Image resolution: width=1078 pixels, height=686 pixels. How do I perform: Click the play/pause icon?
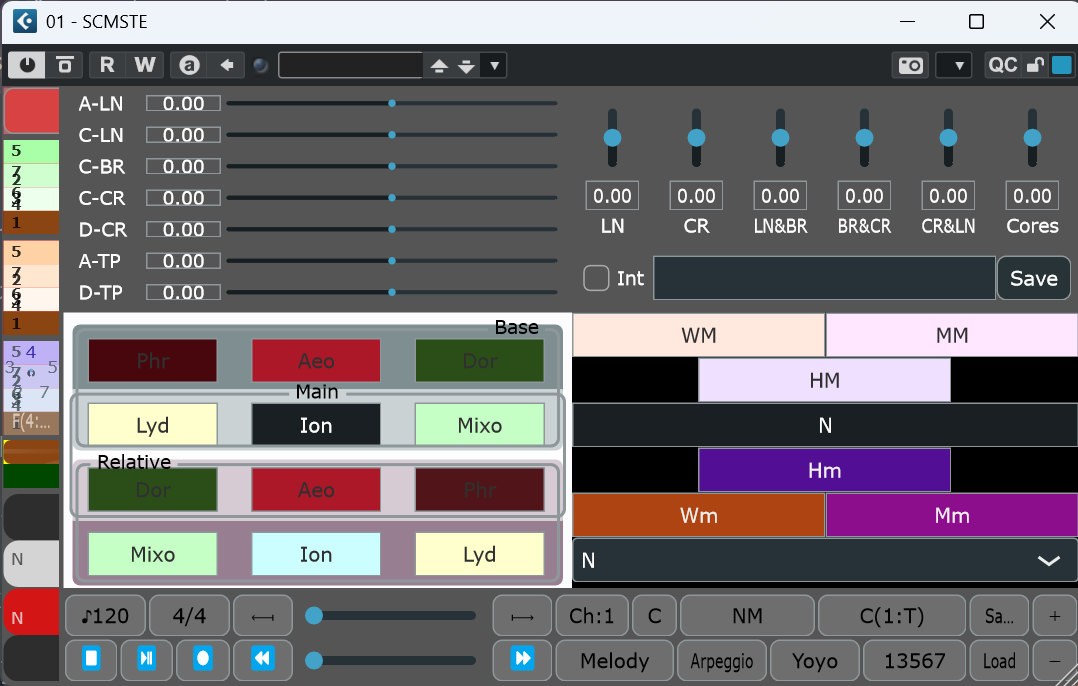click(x=146, y=659)
